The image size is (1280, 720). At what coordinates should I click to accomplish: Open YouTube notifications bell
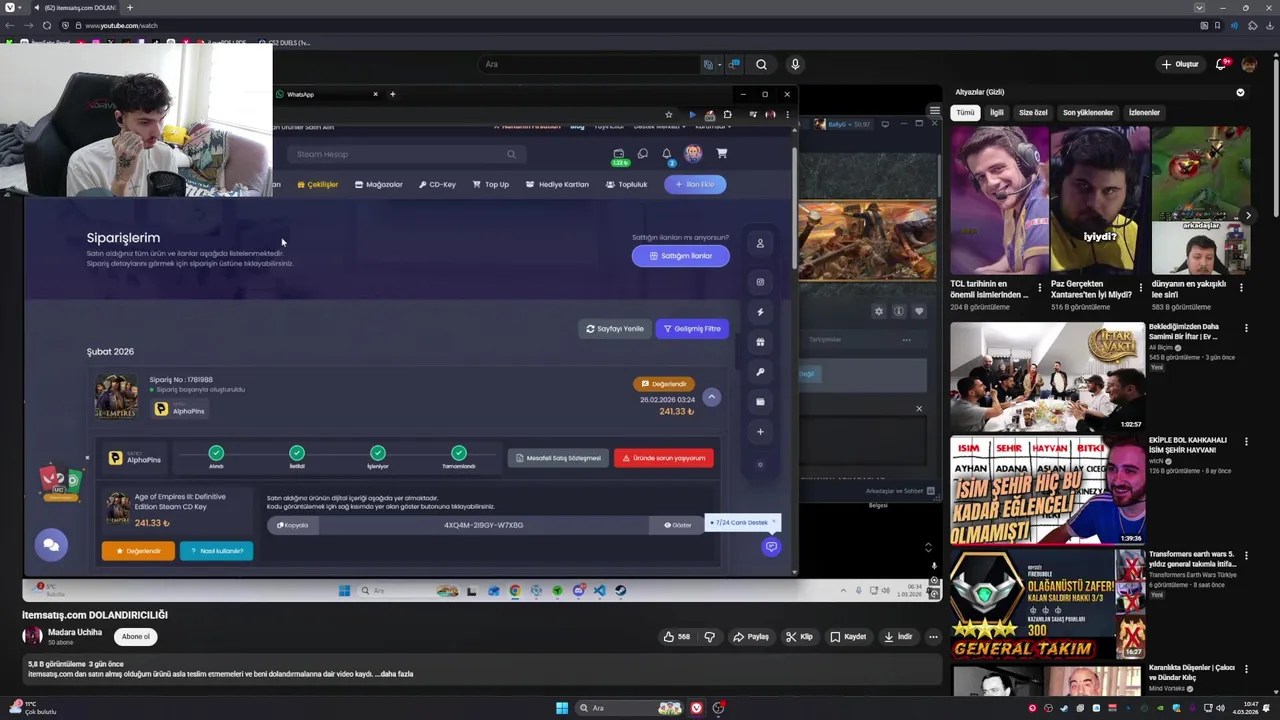pyautogui.click(x=1221, y=64)
